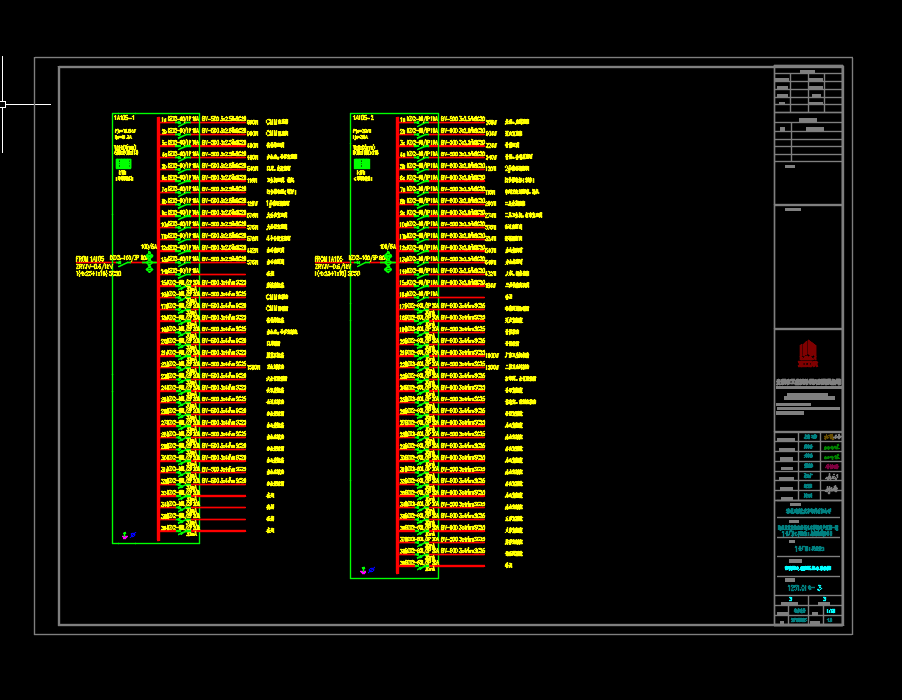Click the green main incoming switch in panel 1A105-1
This screenshot has width=902, height=700.
click(125, 263)
